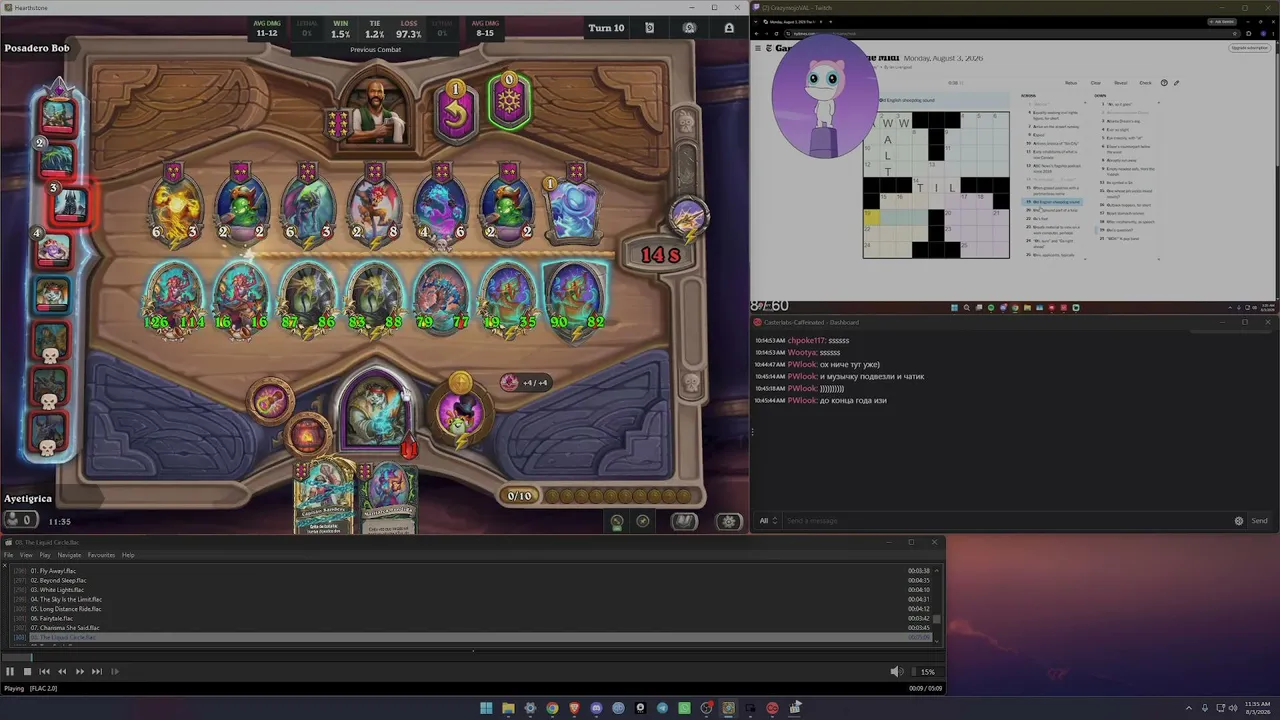Open Telegram from the taskbar
The height and width of the screenshot is (720, 1280).
pyautogui.click(x=662, y=708)
